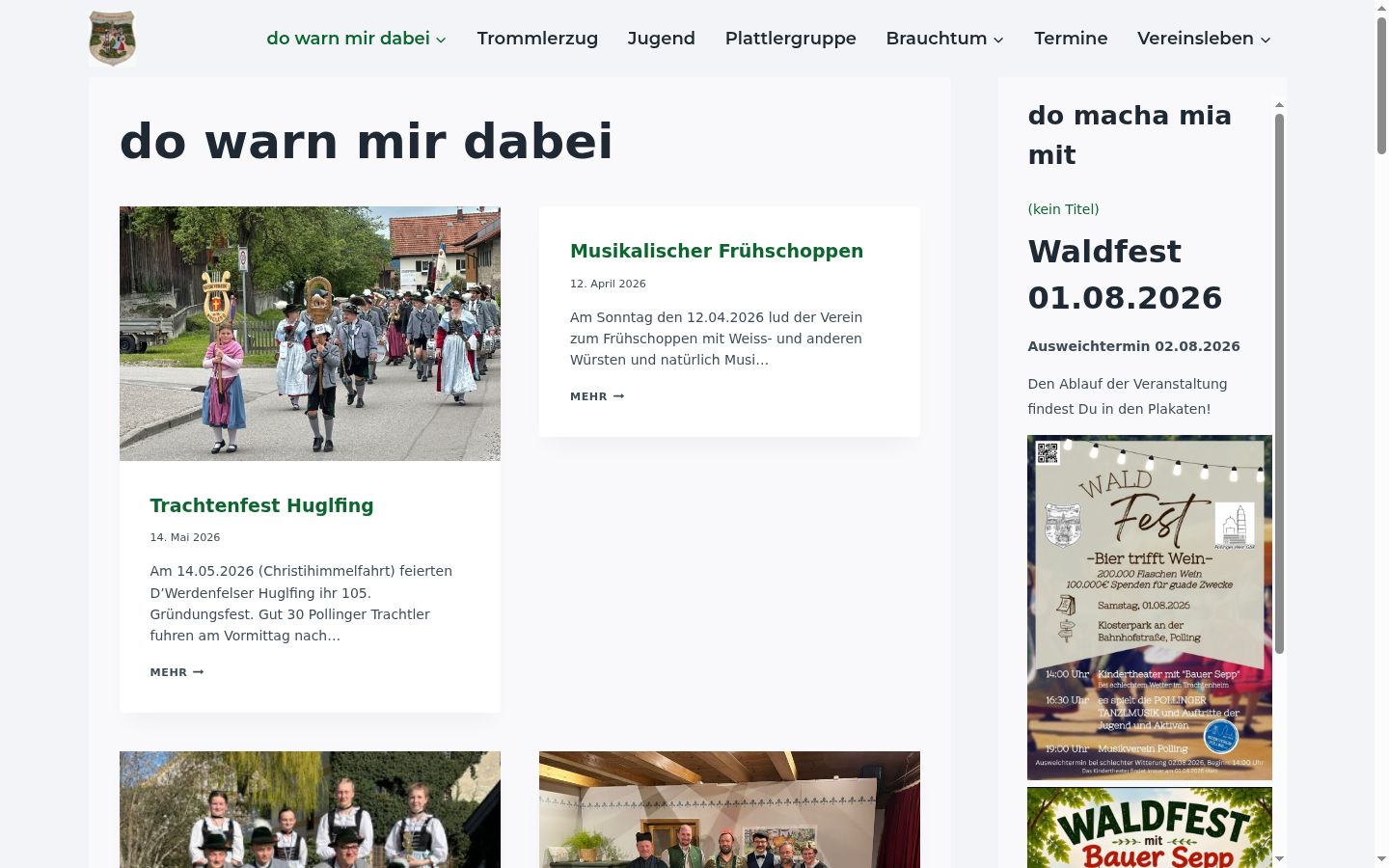This screenshot has width=1389, height=868.
Task: Navigate to Plattlergruppe
Action: pyautogui.click(x=790, y=39)
